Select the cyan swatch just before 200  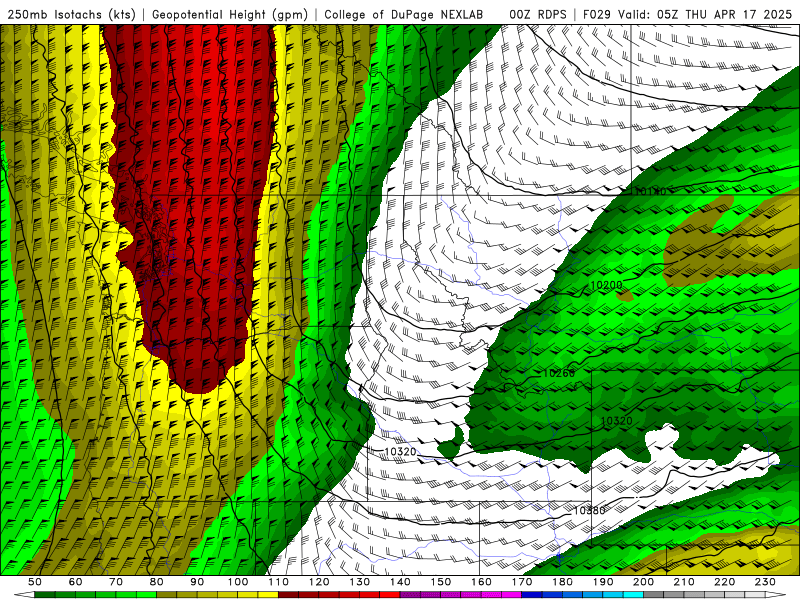click(634, 595)
